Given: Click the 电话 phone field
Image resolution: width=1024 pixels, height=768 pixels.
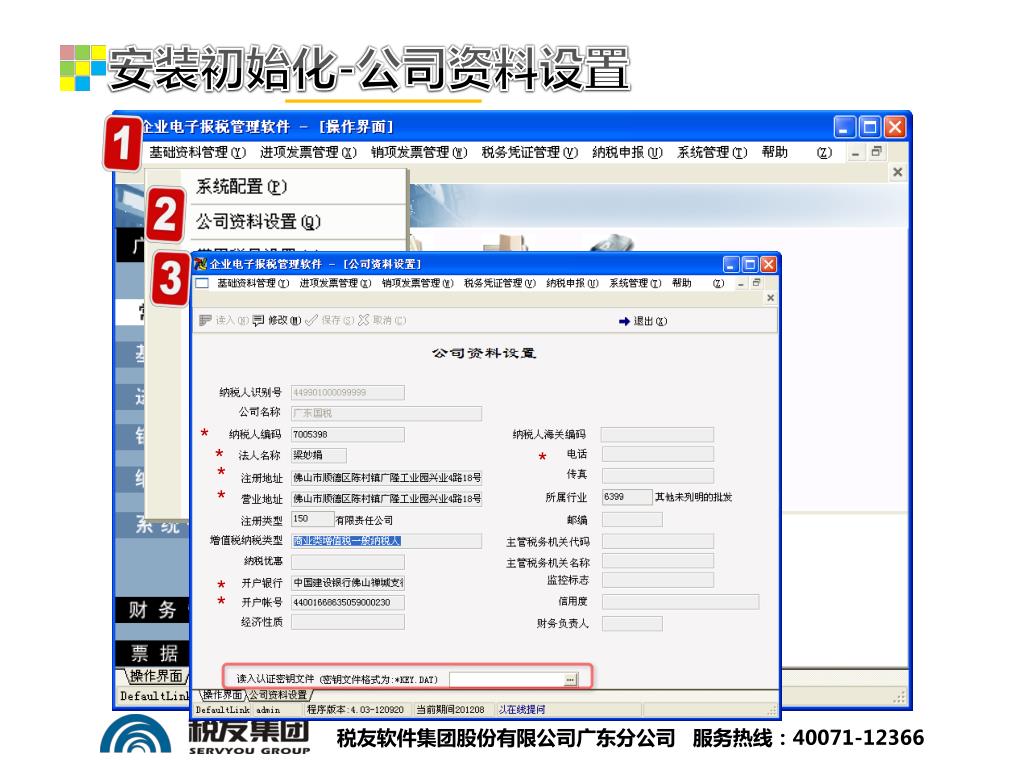Looking at the screenshot, I should point(658,454).
